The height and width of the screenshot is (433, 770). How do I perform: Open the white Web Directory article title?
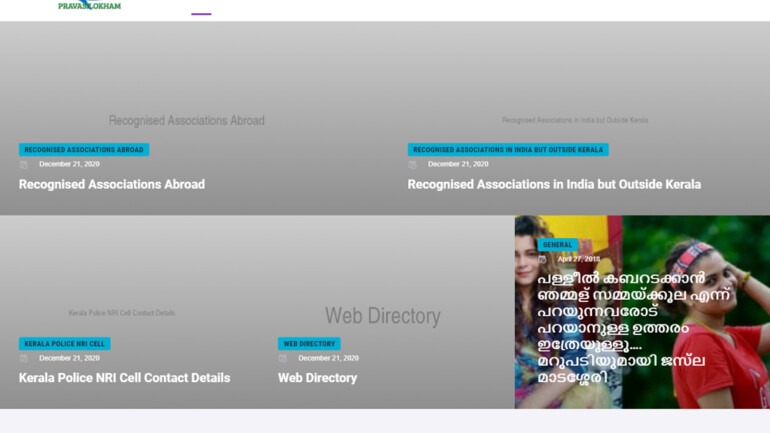(317, 378)
